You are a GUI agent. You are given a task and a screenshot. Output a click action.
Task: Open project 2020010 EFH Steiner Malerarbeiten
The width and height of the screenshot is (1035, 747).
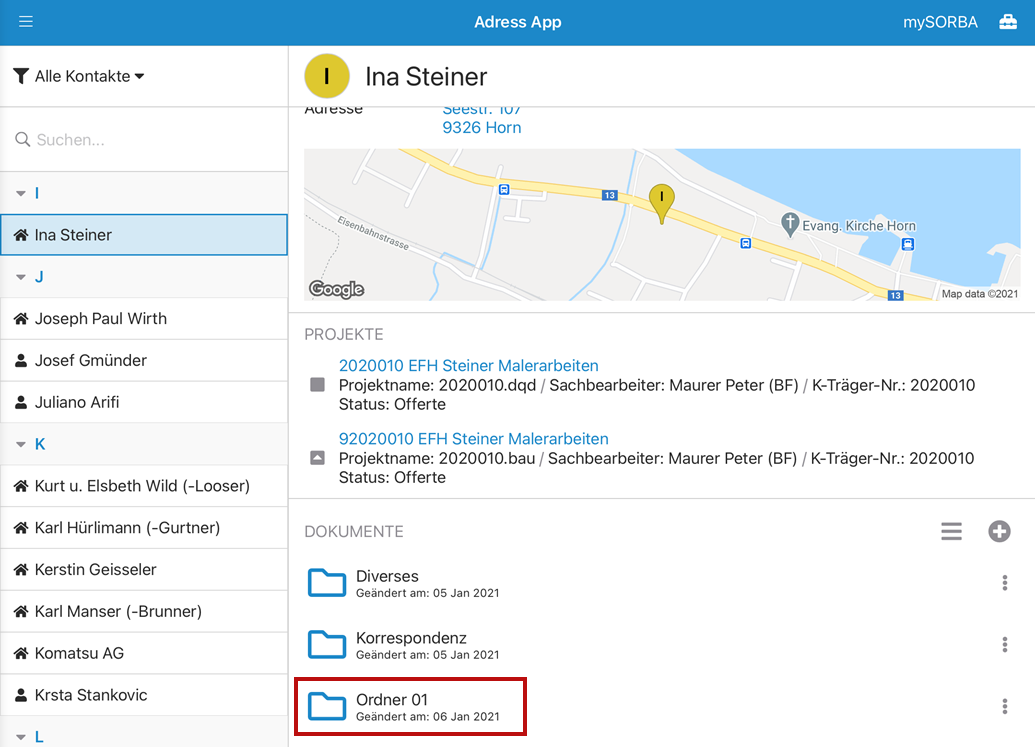[x=469, y=366]
